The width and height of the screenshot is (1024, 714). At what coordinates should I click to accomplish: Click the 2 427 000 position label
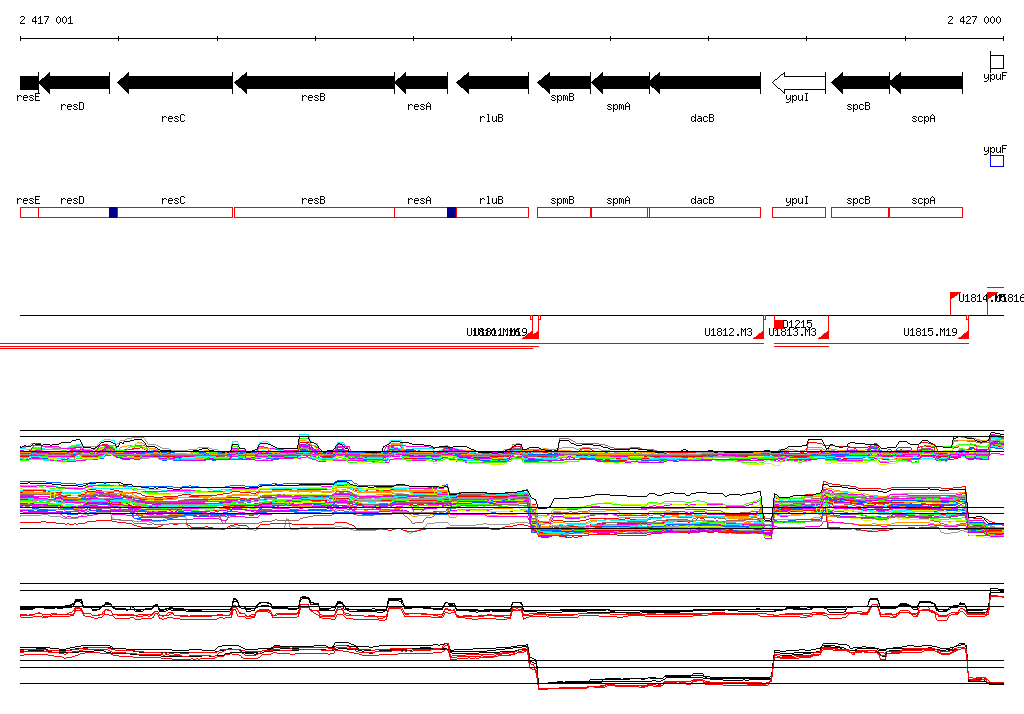(x=974, y=20)
